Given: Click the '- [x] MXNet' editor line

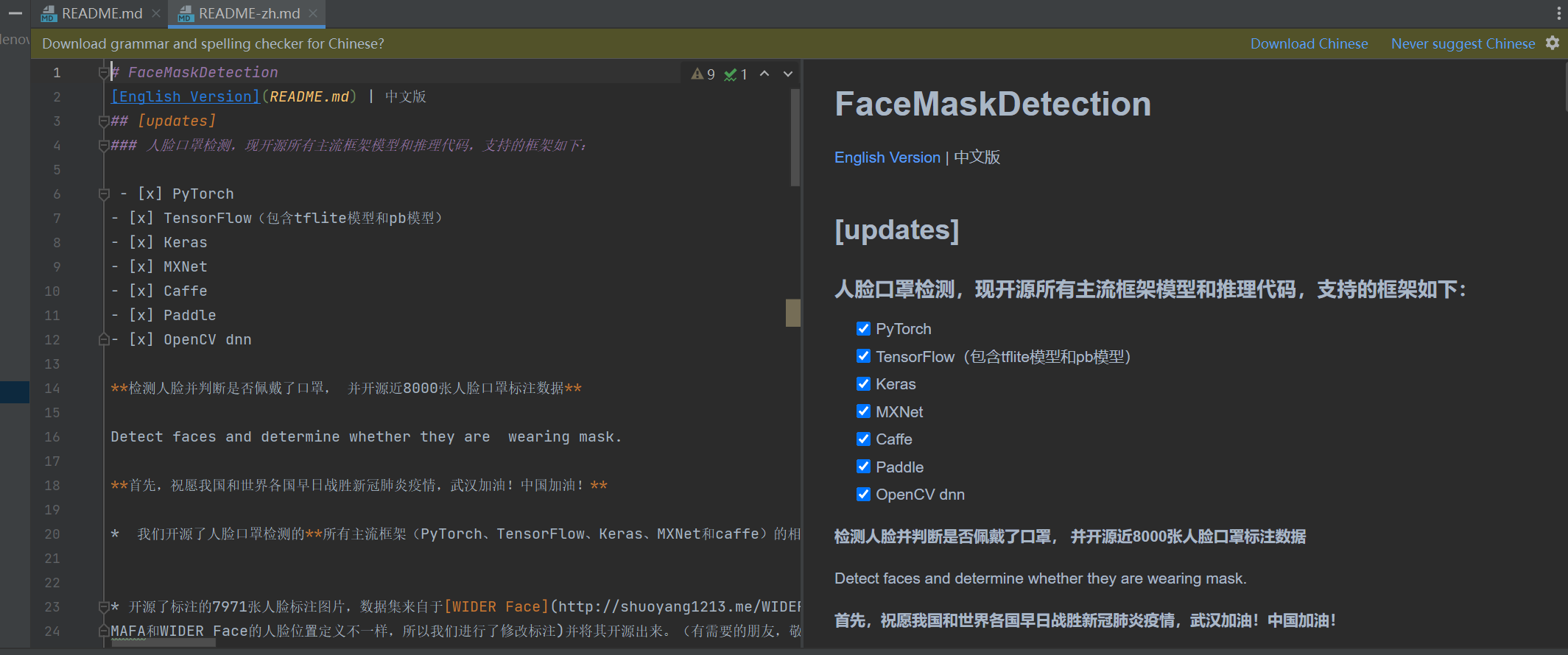Looking at the screenshot, I should [159, 266].
